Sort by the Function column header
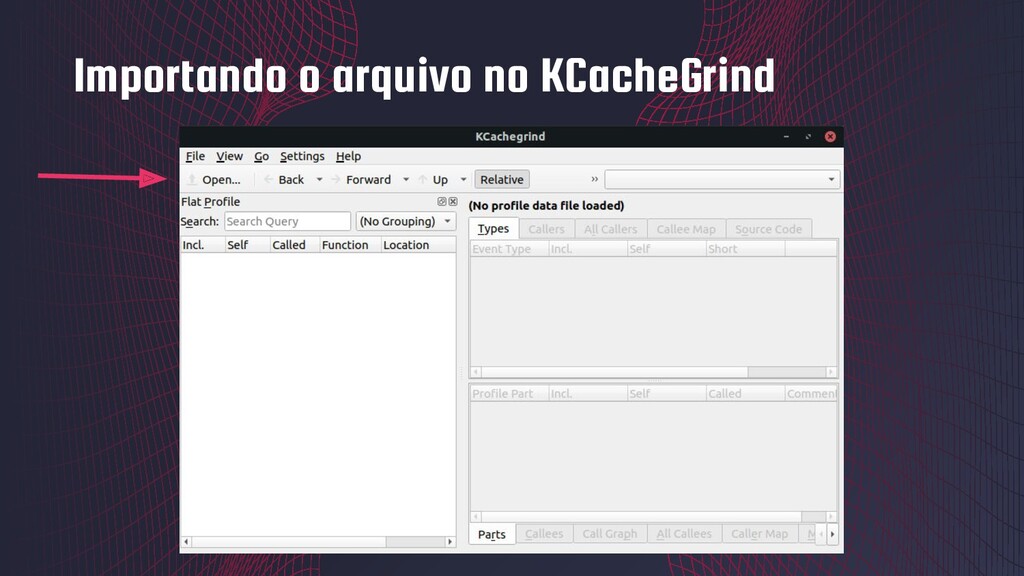 point(350,245)
